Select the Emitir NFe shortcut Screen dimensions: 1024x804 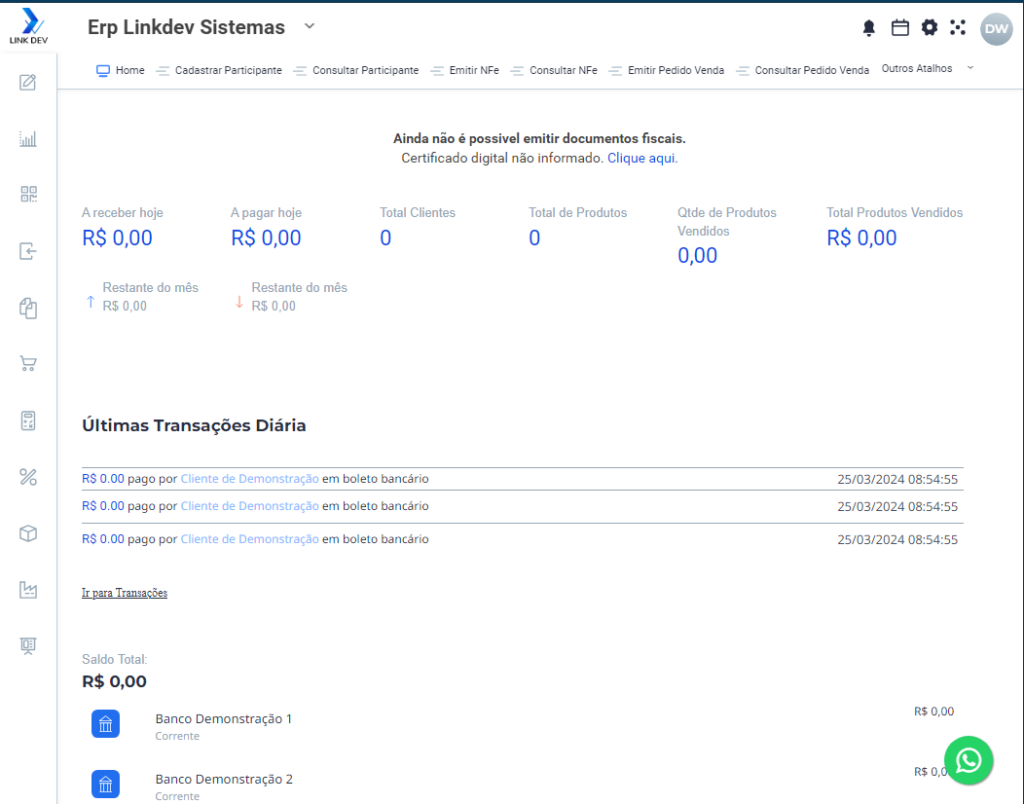tap(471, 70)
